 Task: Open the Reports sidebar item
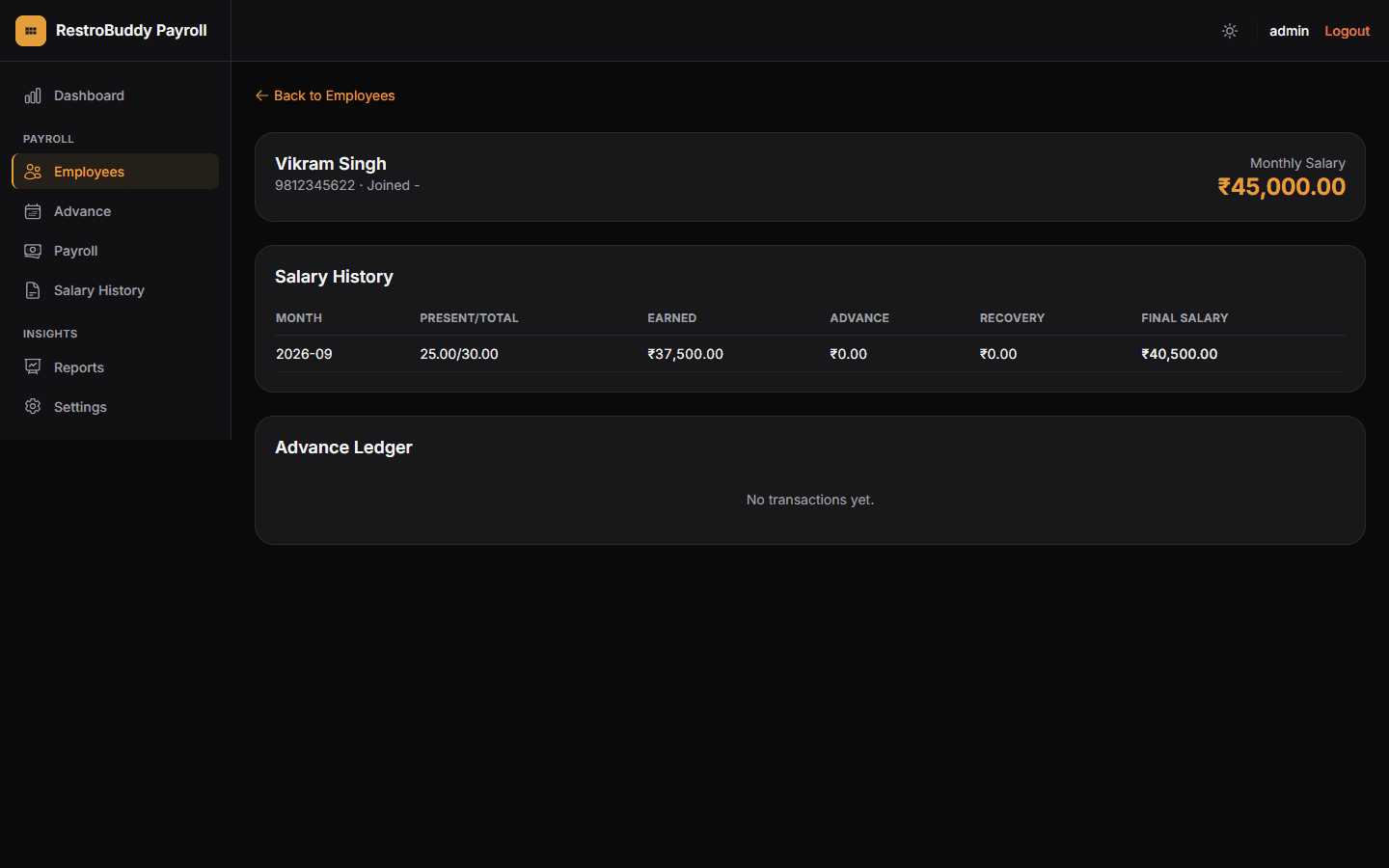click(x=116, y=367)
